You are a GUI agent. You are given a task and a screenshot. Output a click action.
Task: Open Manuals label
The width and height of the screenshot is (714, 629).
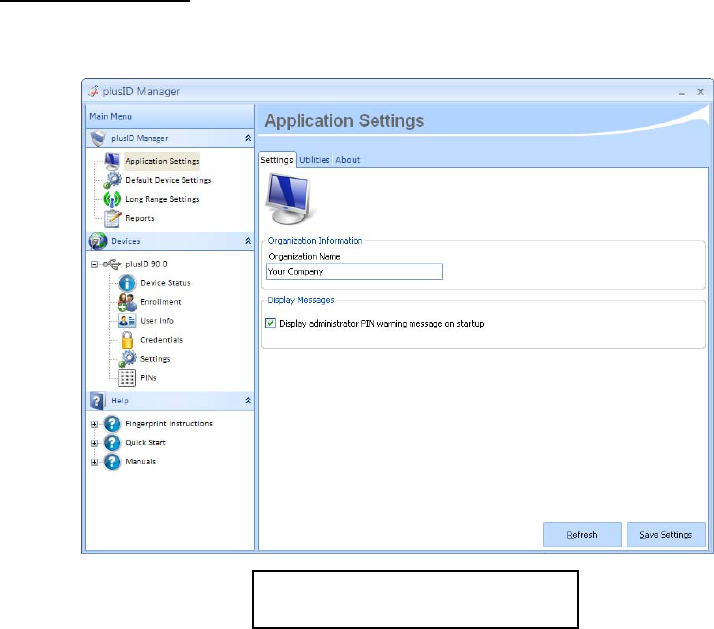140,461
